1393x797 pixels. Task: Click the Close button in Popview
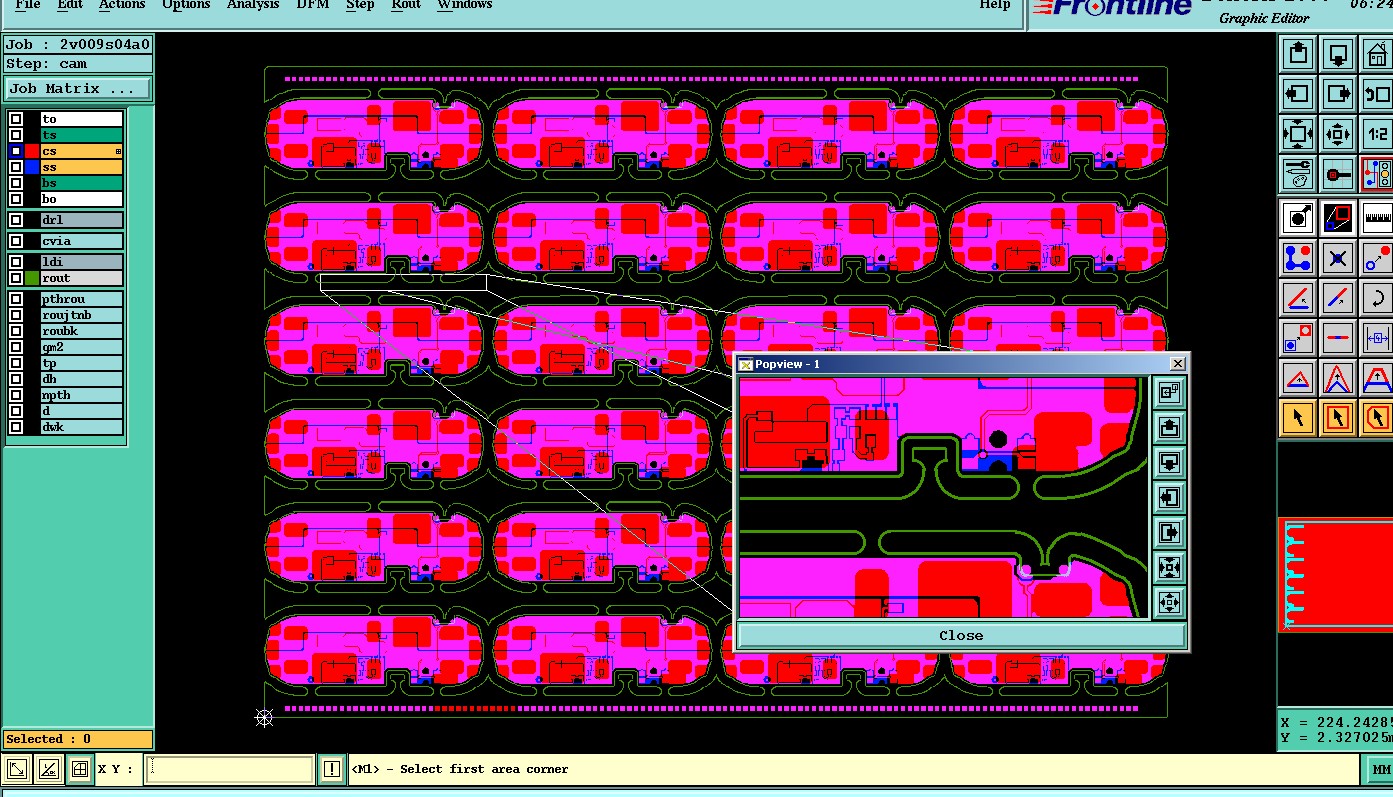(x=961, y=635)
